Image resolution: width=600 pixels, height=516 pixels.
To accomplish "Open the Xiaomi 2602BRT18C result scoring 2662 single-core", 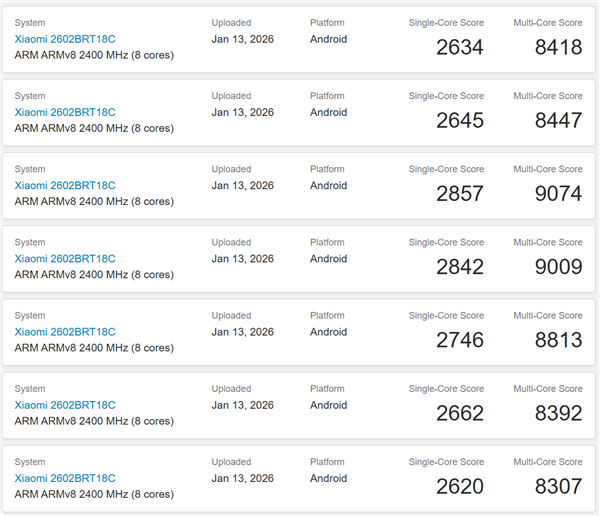I will tap(65, 405).
